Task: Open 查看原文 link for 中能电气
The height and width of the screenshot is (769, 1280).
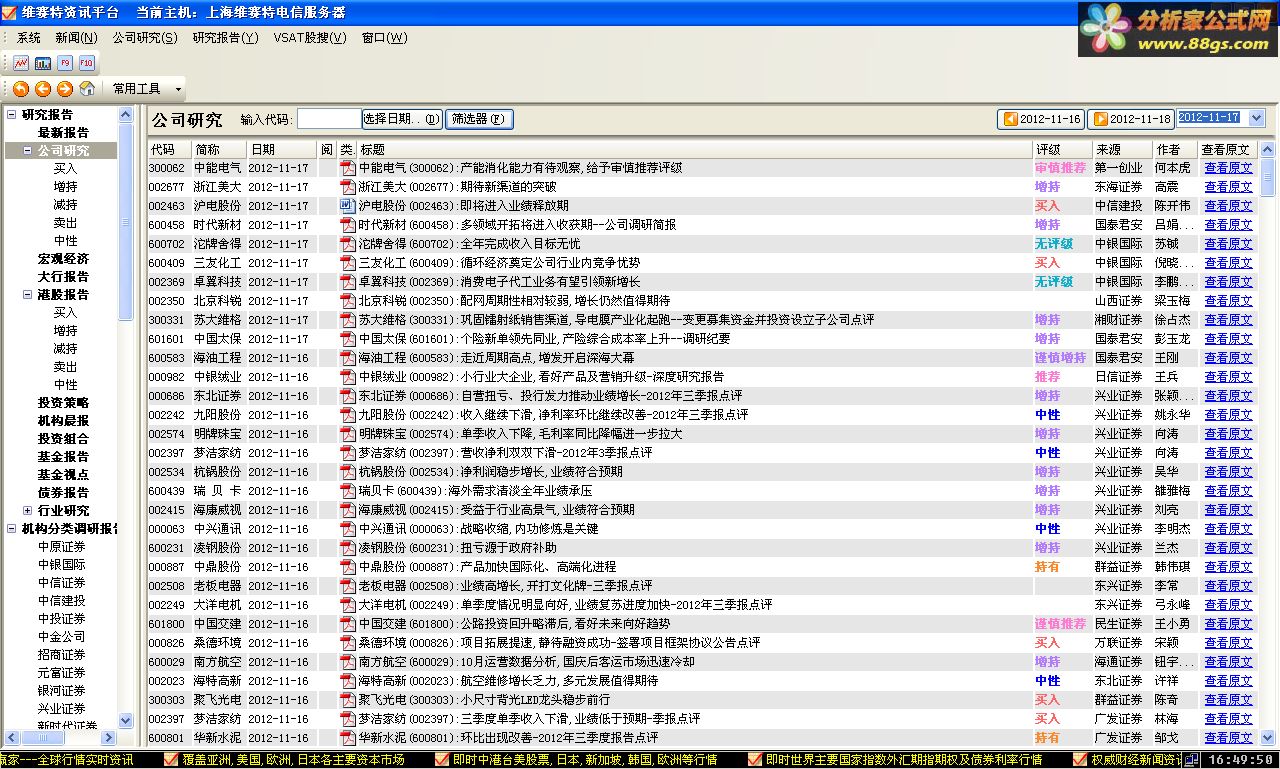Action: (x=1228, y=168)
